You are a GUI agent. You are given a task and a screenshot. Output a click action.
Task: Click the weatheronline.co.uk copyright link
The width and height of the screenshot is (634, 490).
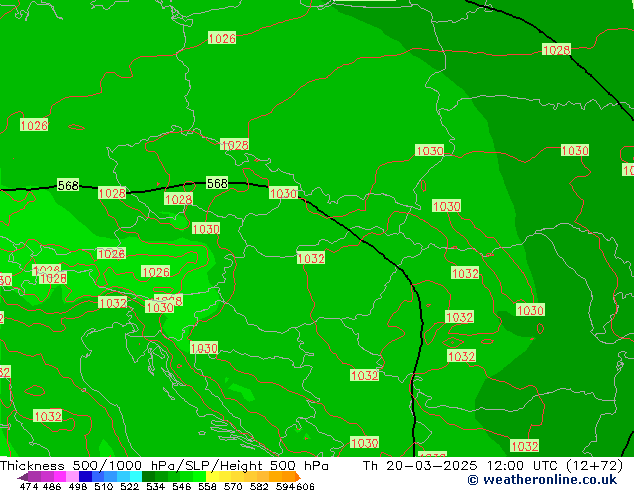[x=542, y=480]
